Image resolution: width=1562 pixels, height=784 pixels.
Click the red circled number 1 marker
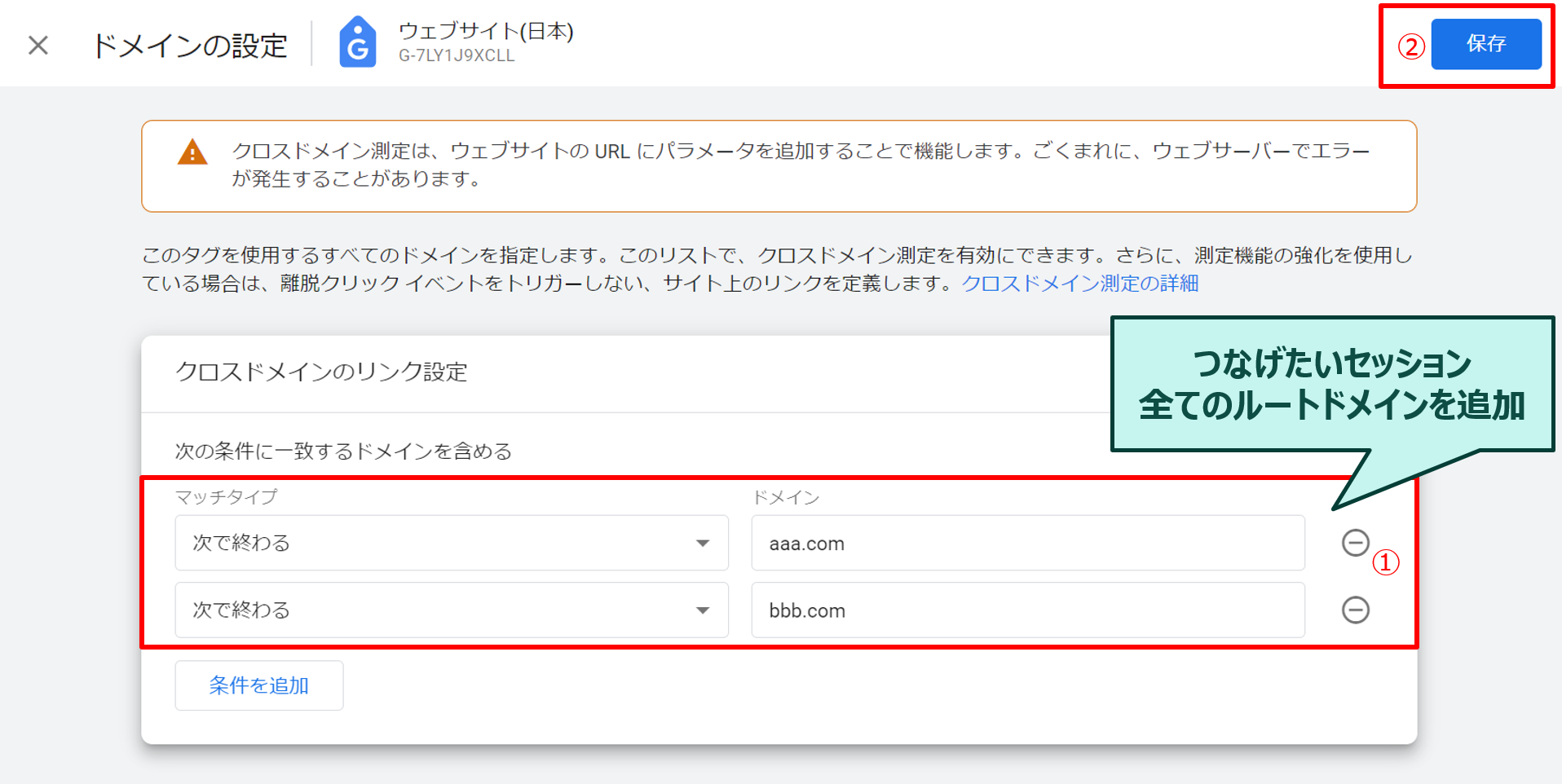click(x=1386, y=562)
